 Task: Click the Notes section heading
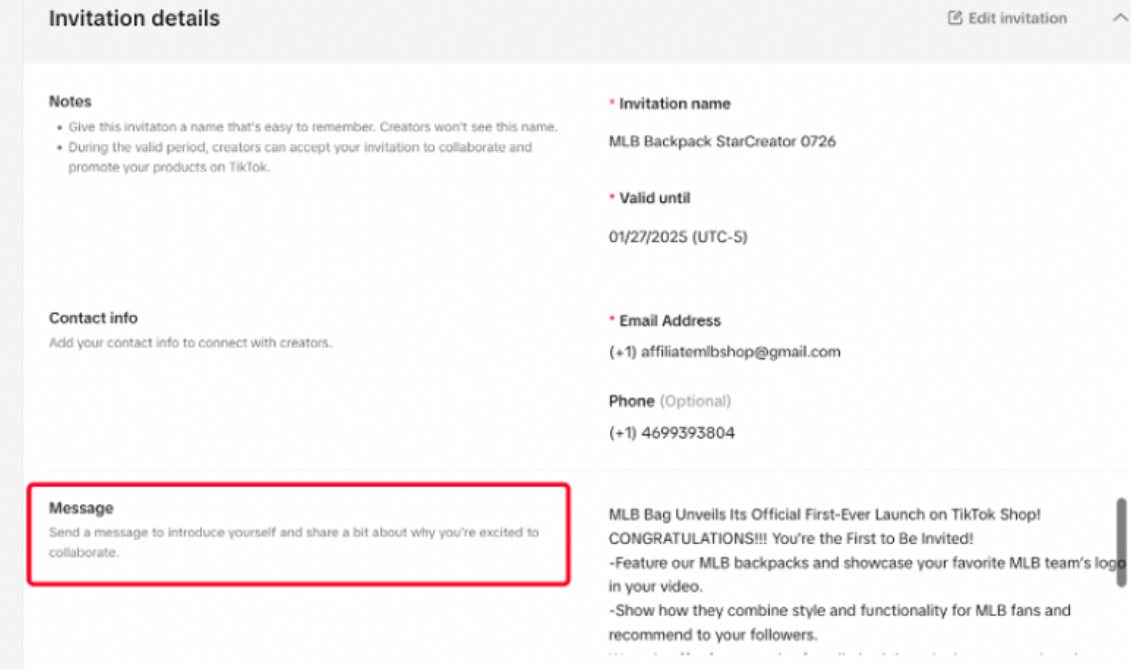click(70, 101)
